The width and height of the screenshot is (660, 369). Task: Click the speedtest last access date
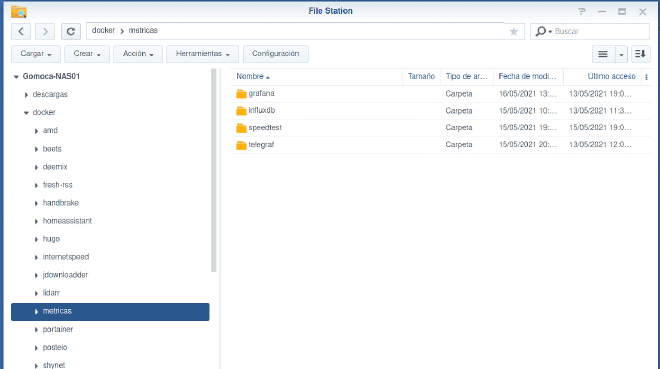(600, 127)
